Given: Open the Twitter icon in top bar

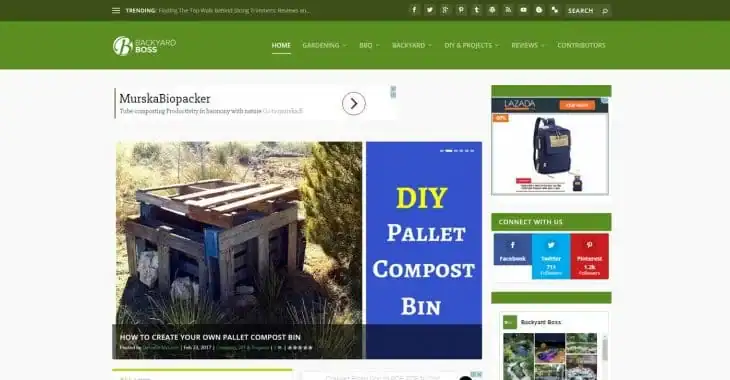Looking at the screenshot, I should [430, 10].
